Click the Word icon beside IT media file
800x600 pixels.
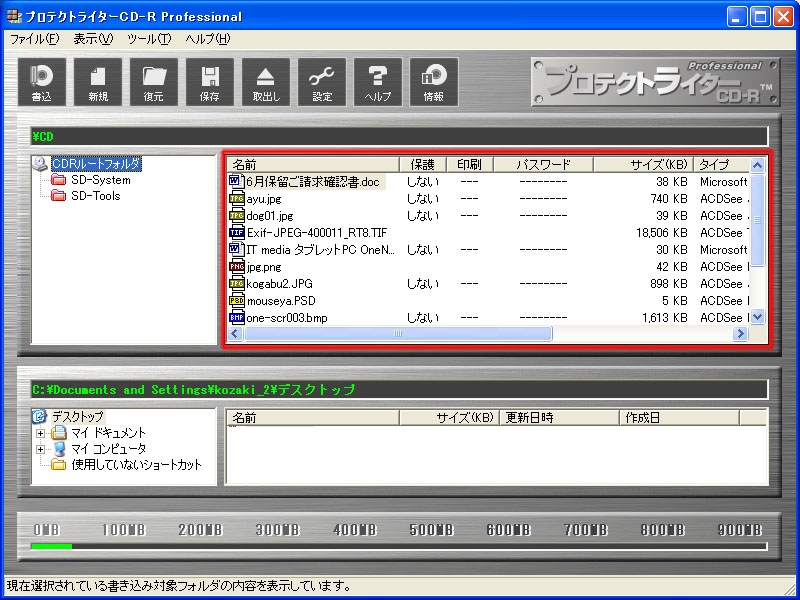[x=236, y=249]
